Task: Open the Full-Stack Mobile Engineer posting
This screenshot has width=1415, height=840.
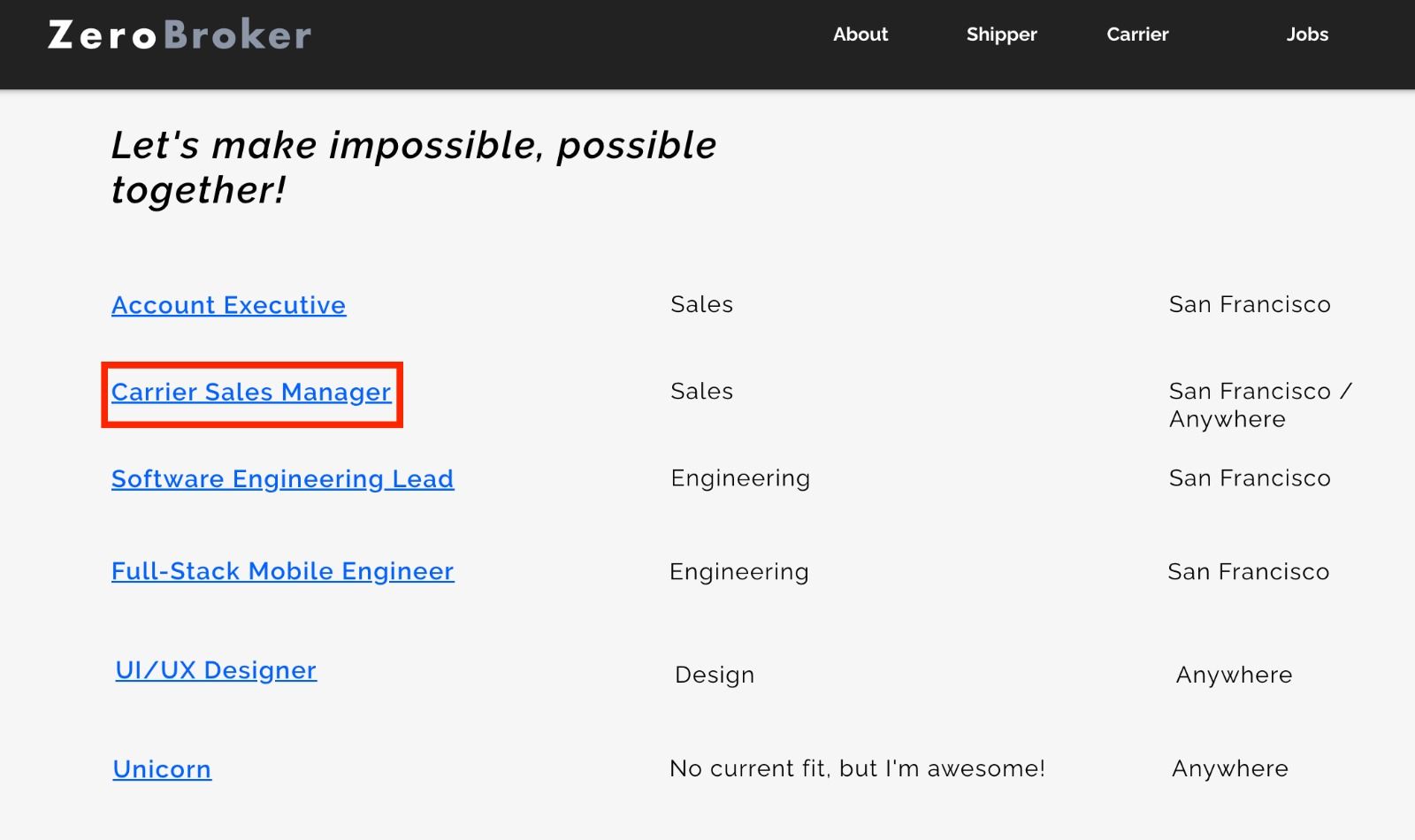Action: click(x=282, y=571)
